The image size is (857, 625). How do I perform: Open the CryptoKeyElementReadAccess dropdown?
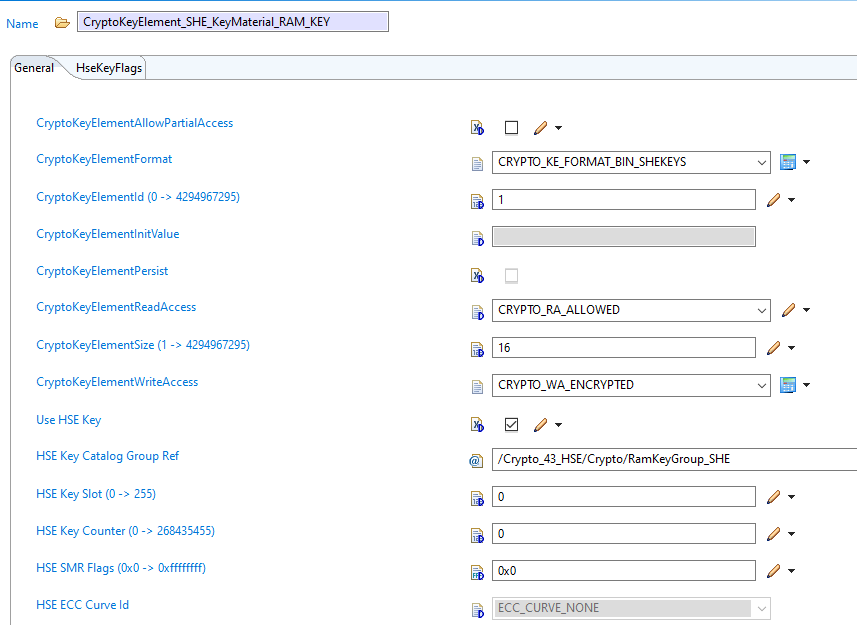click(x=762, y=310)
